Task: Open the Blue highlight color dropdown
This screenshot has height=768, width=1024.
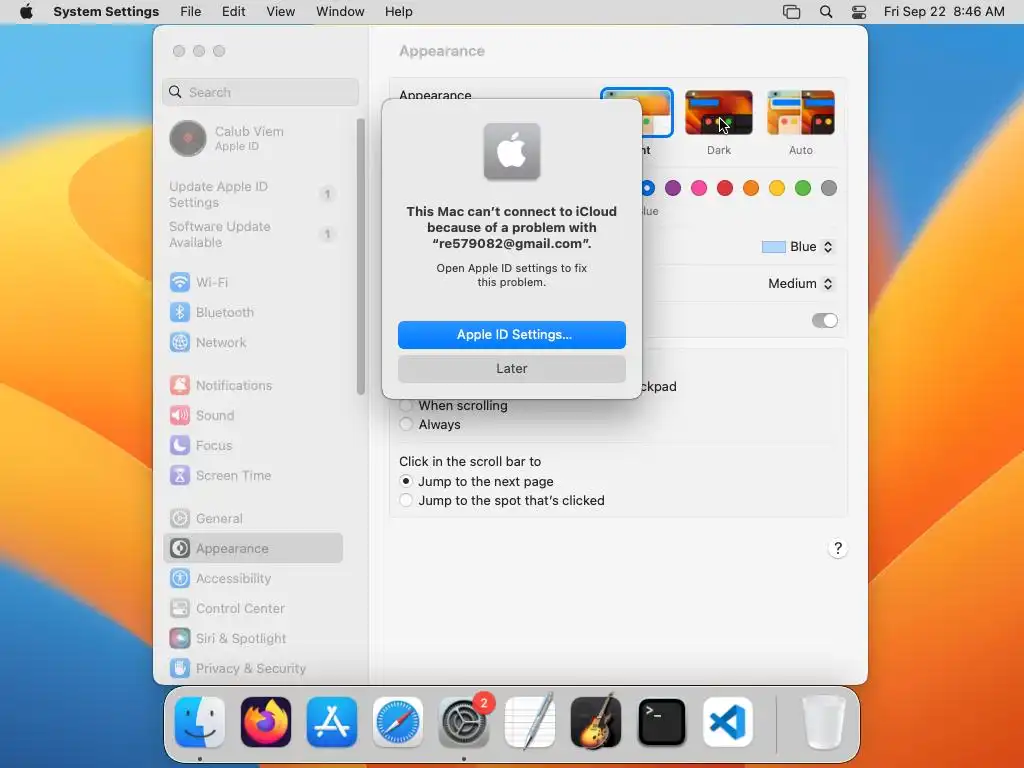Action: [797, 247]
